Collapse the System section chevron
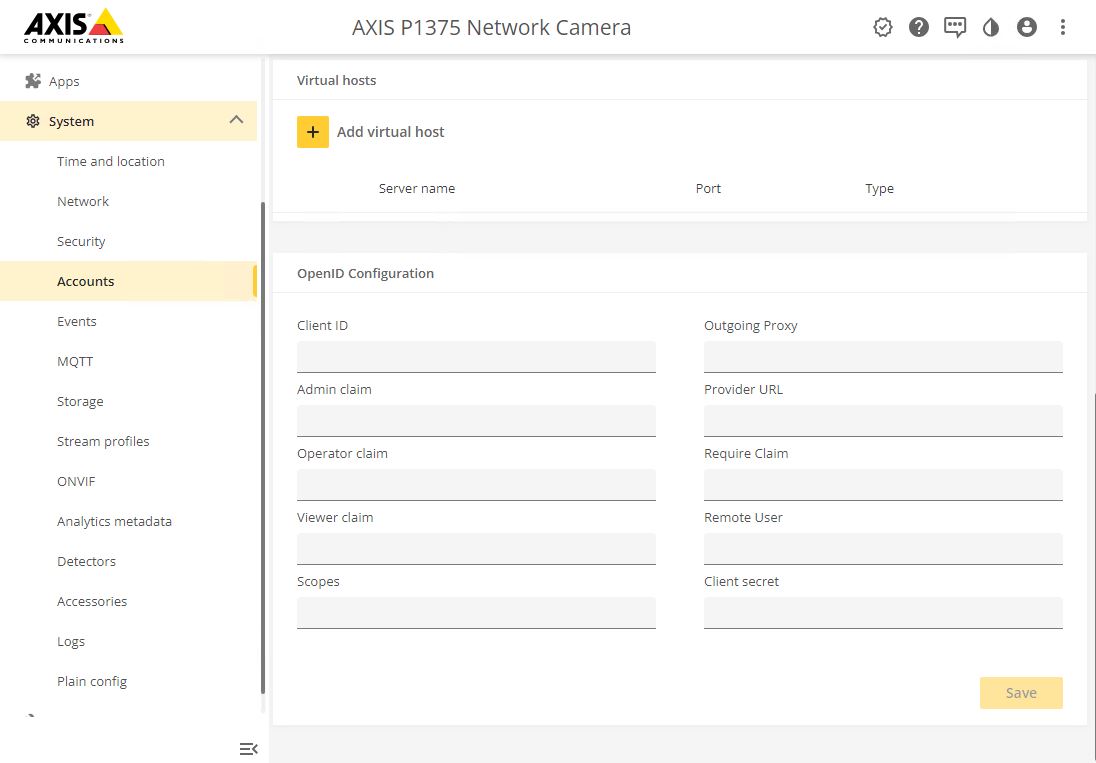Viewport: 1096px width, 763px height. (x=236, y=119)
